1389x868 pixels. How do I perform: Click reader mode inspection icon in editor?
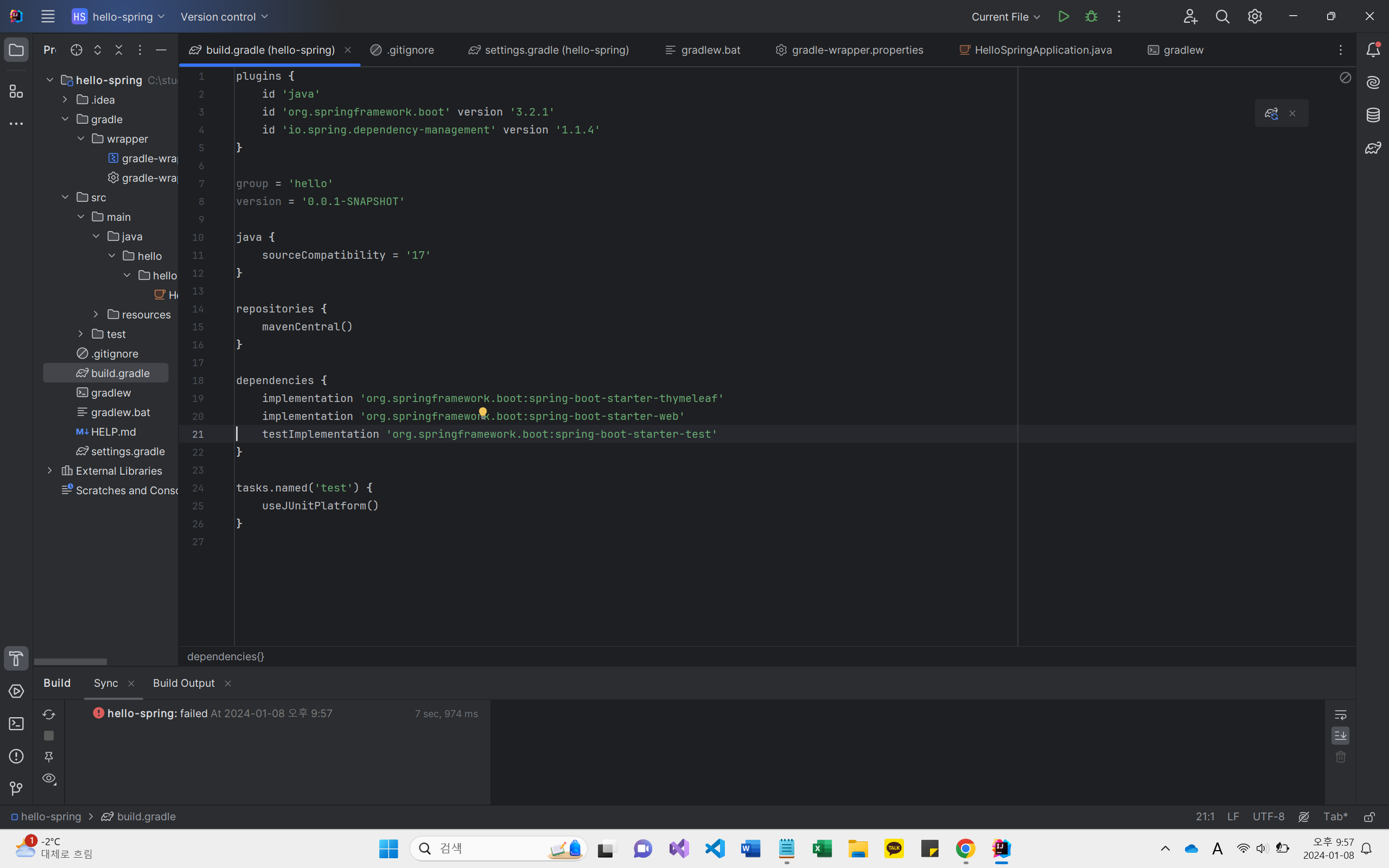point(1346,78)
